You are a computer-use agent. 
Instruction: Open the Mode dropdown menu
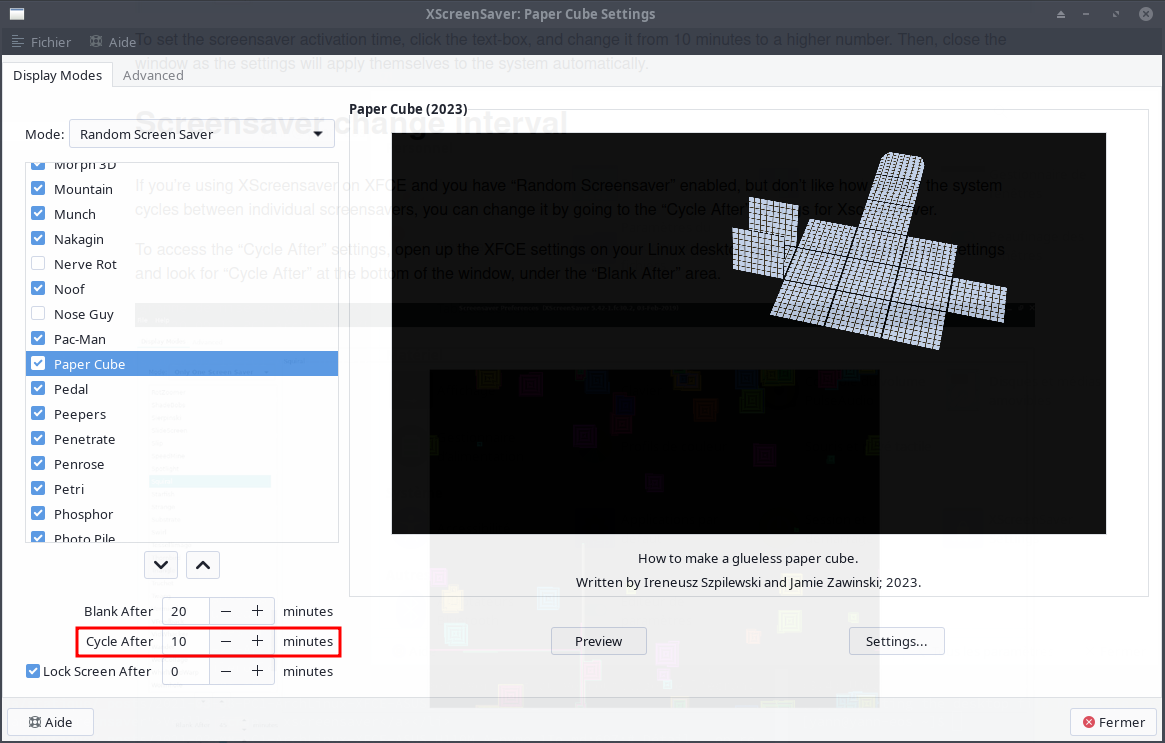coord(201,134)
